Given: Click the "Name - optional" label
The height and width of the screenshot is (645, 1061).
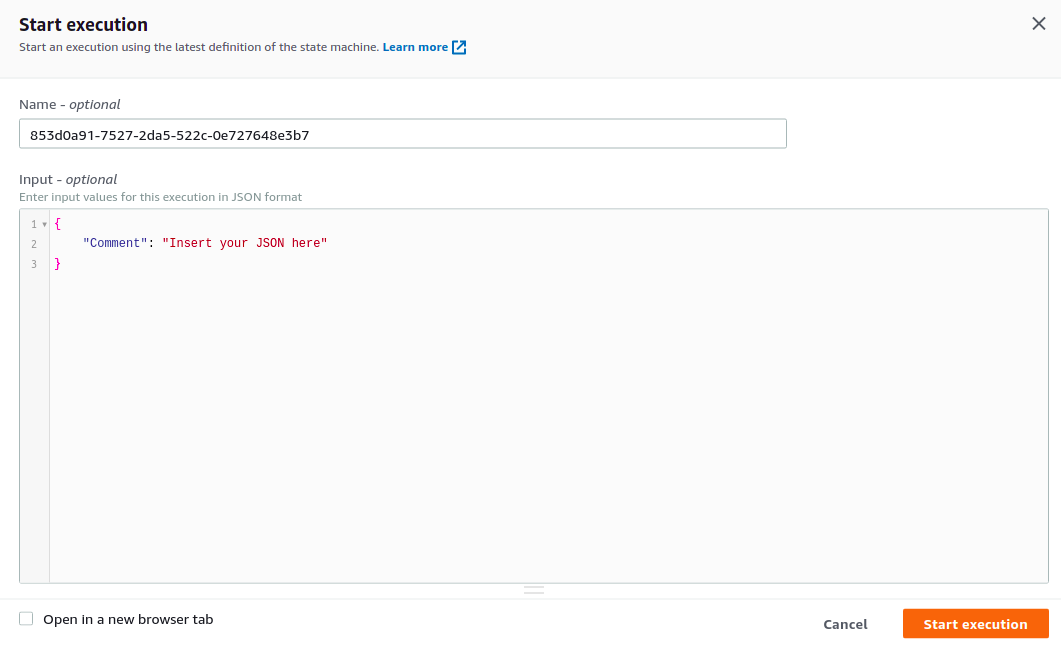Looking at the screenshot, I should pyautogui.click(x=70, y=104).
